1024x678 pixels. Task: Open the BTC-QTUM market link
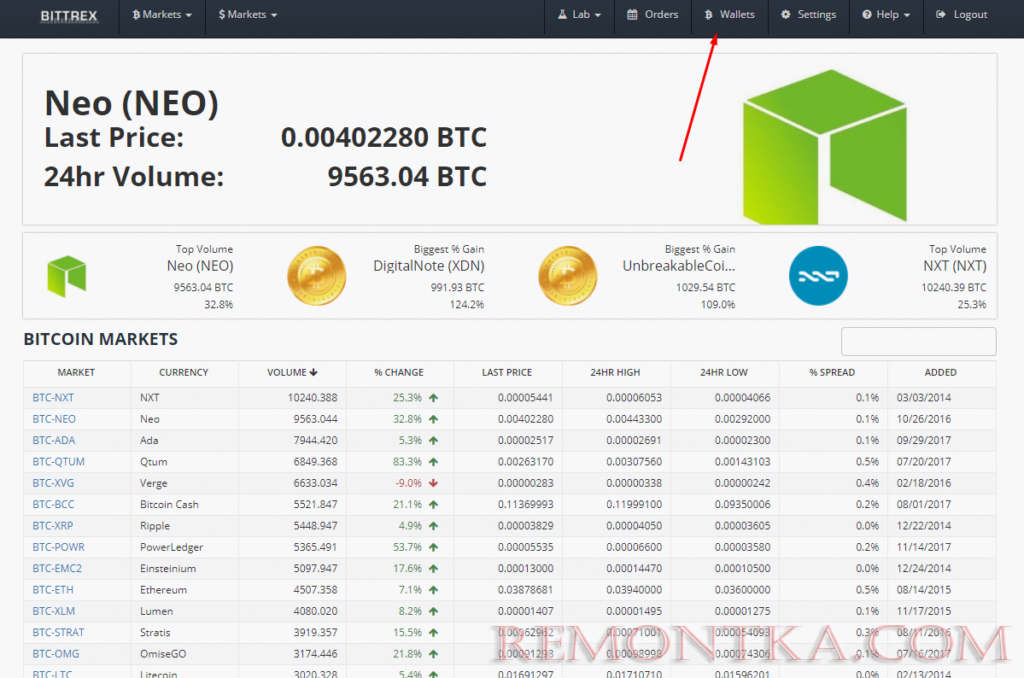[59, 462]
